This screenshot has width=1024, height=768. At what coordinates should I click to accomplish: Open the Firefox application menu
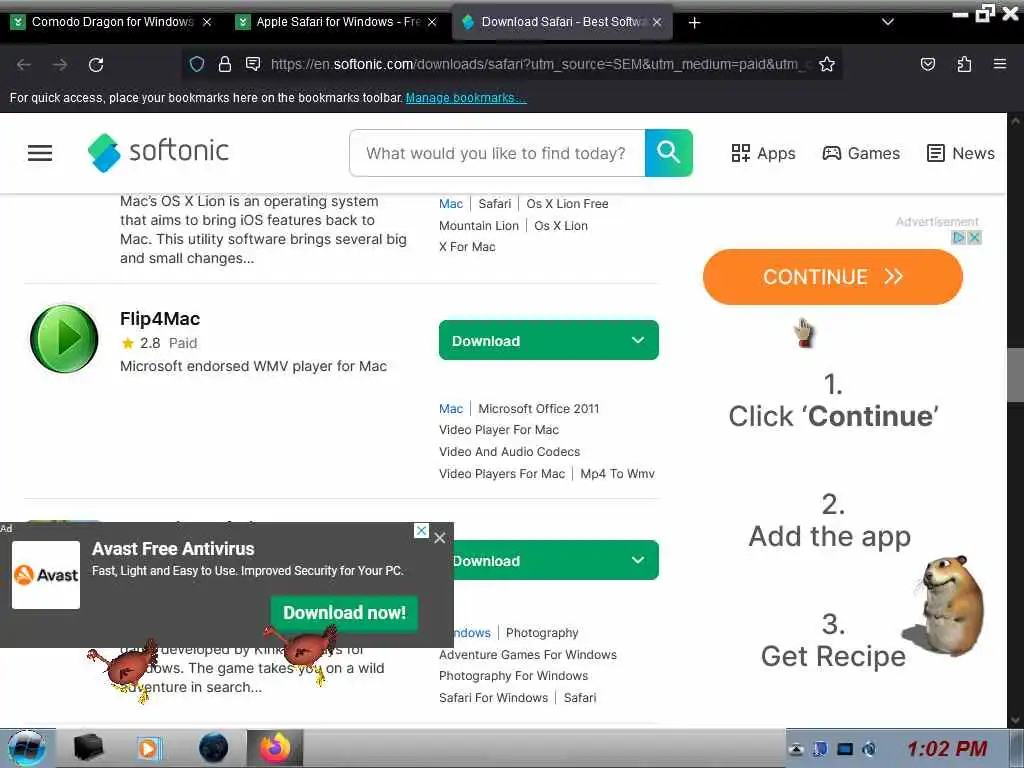tap(1000, 64)
